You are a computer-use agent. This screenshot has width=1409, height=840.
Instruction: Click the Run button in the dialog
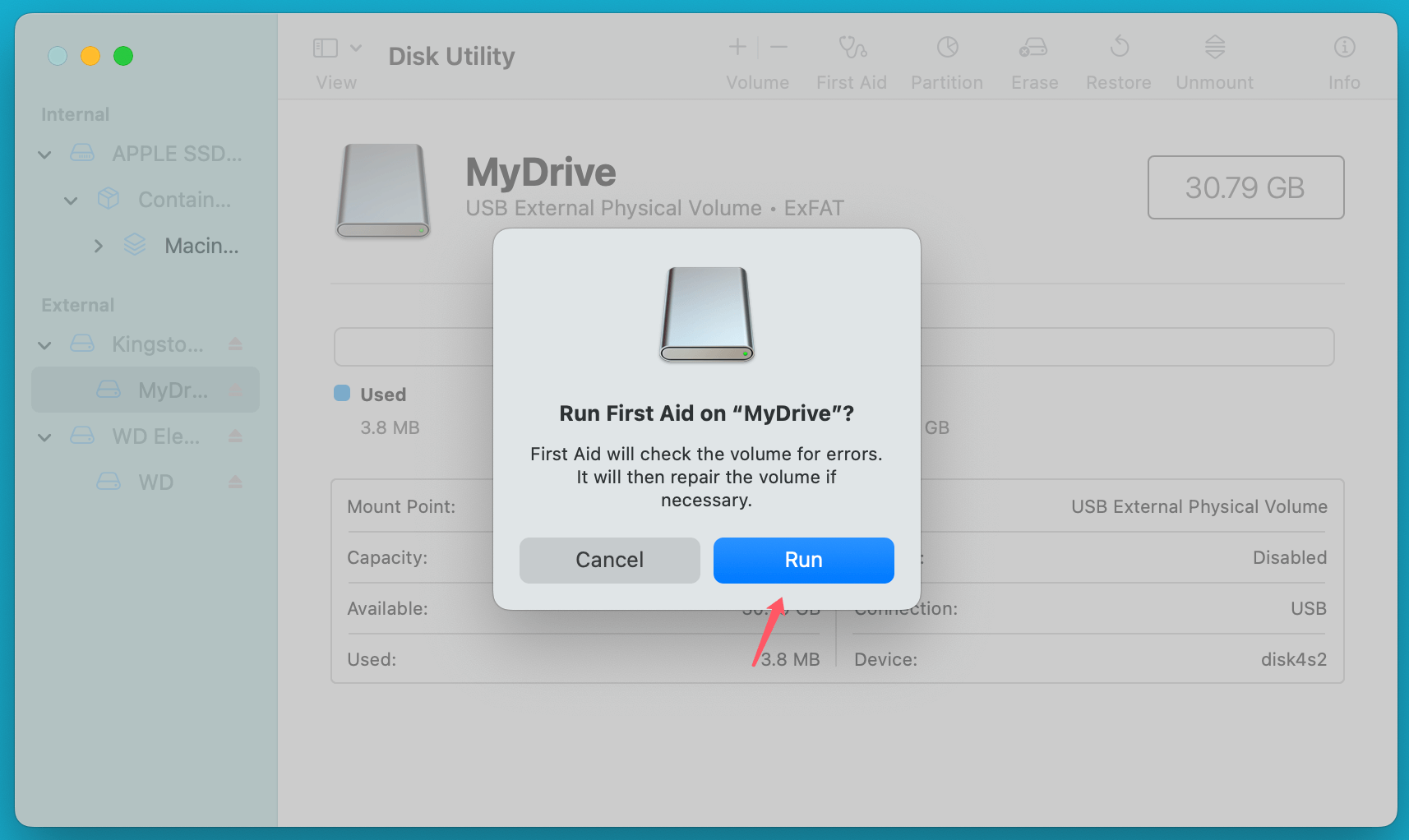803,560
